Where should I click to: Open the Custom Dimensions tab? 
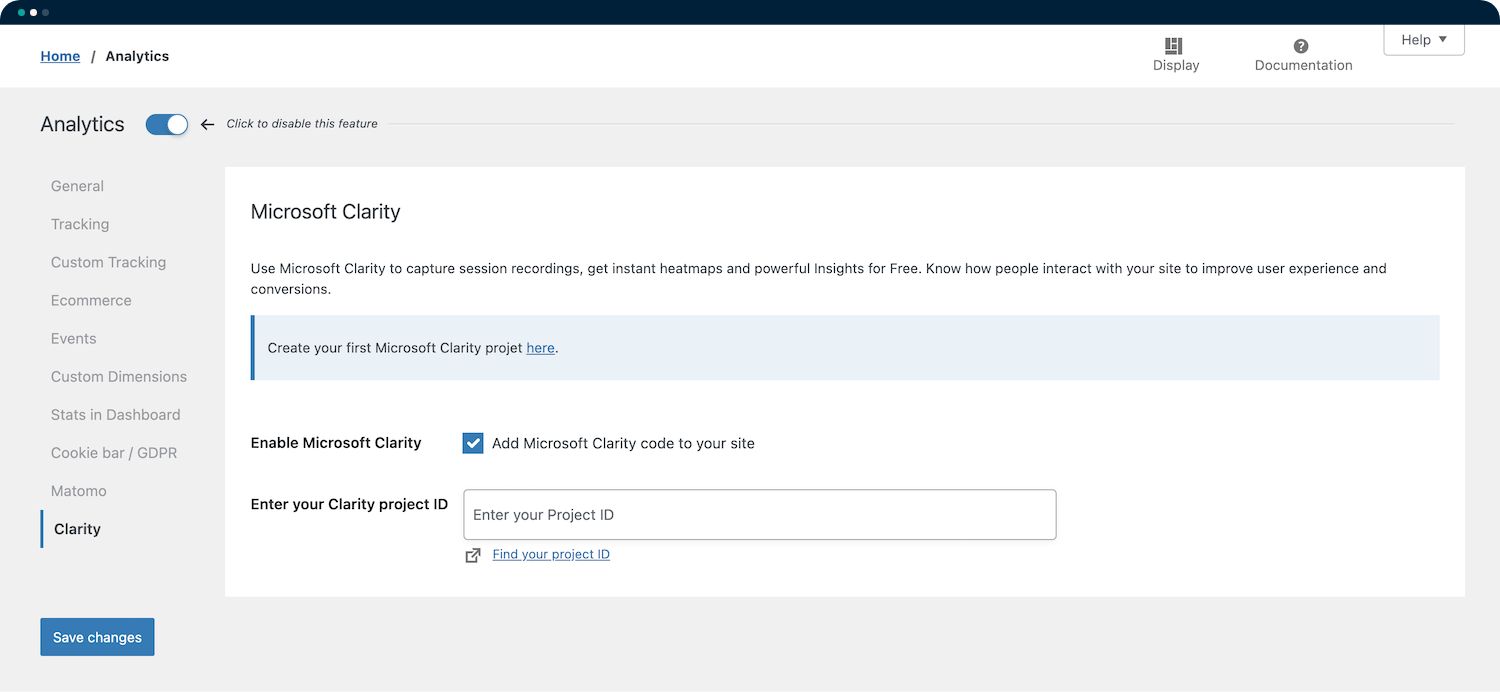click(x=119, y=376)
